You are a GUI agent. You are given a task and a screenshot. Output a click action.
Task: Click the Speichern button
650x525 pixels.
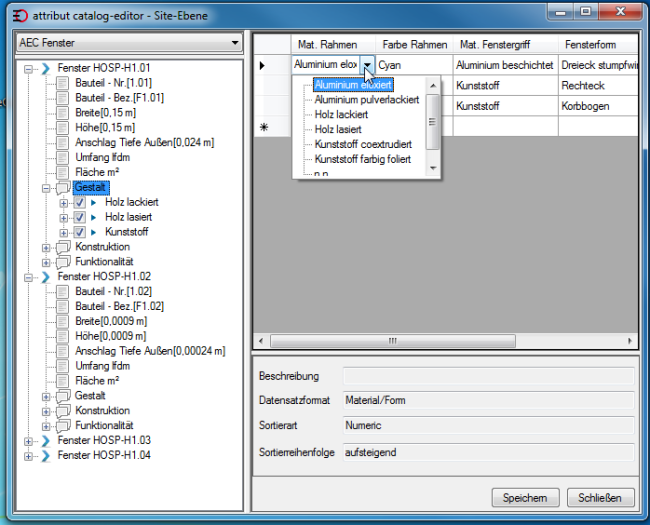point(525,498)
